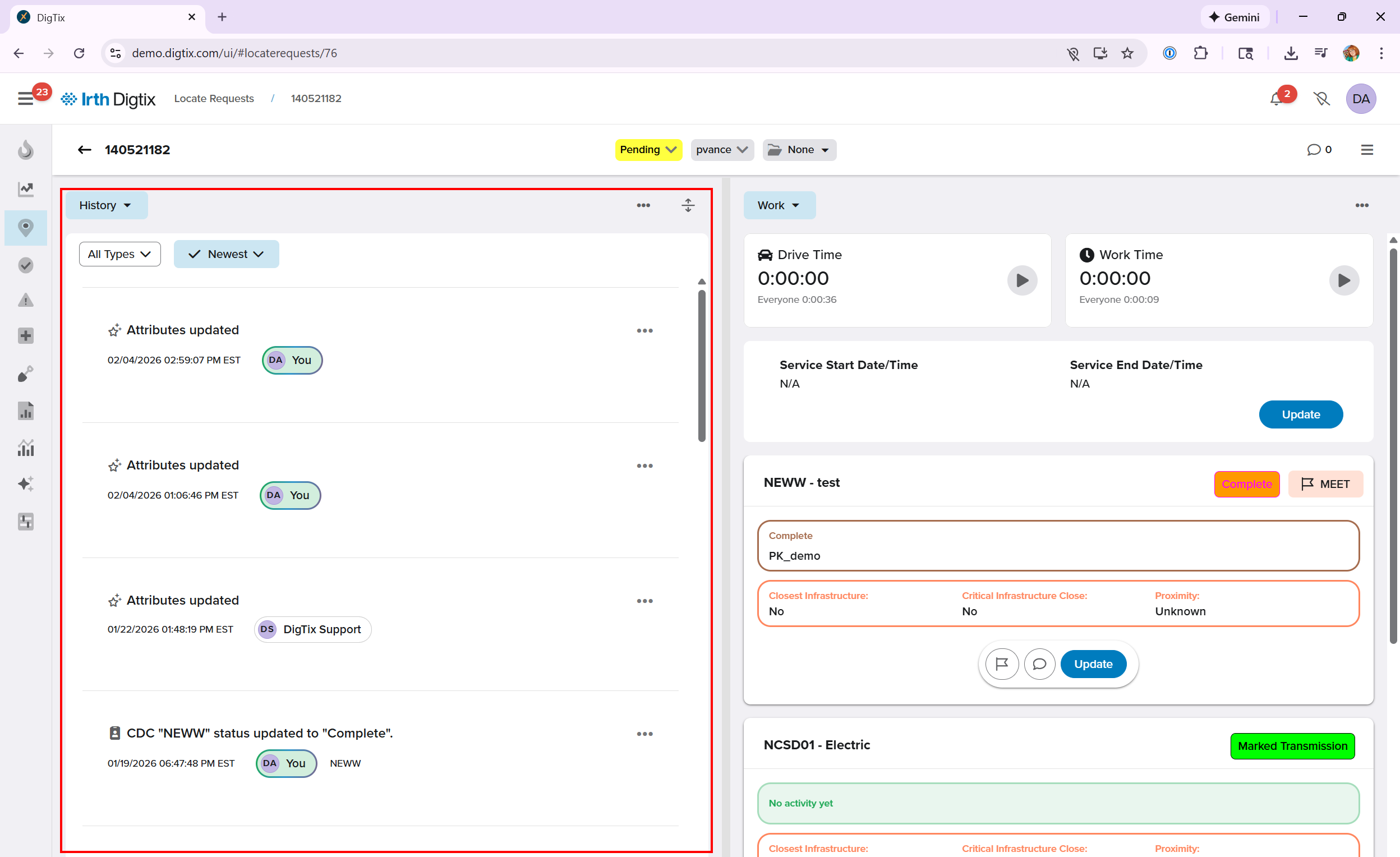Toggle the Newest sort filter
This screenshot has height=857, width=1400.
(226, 254)
